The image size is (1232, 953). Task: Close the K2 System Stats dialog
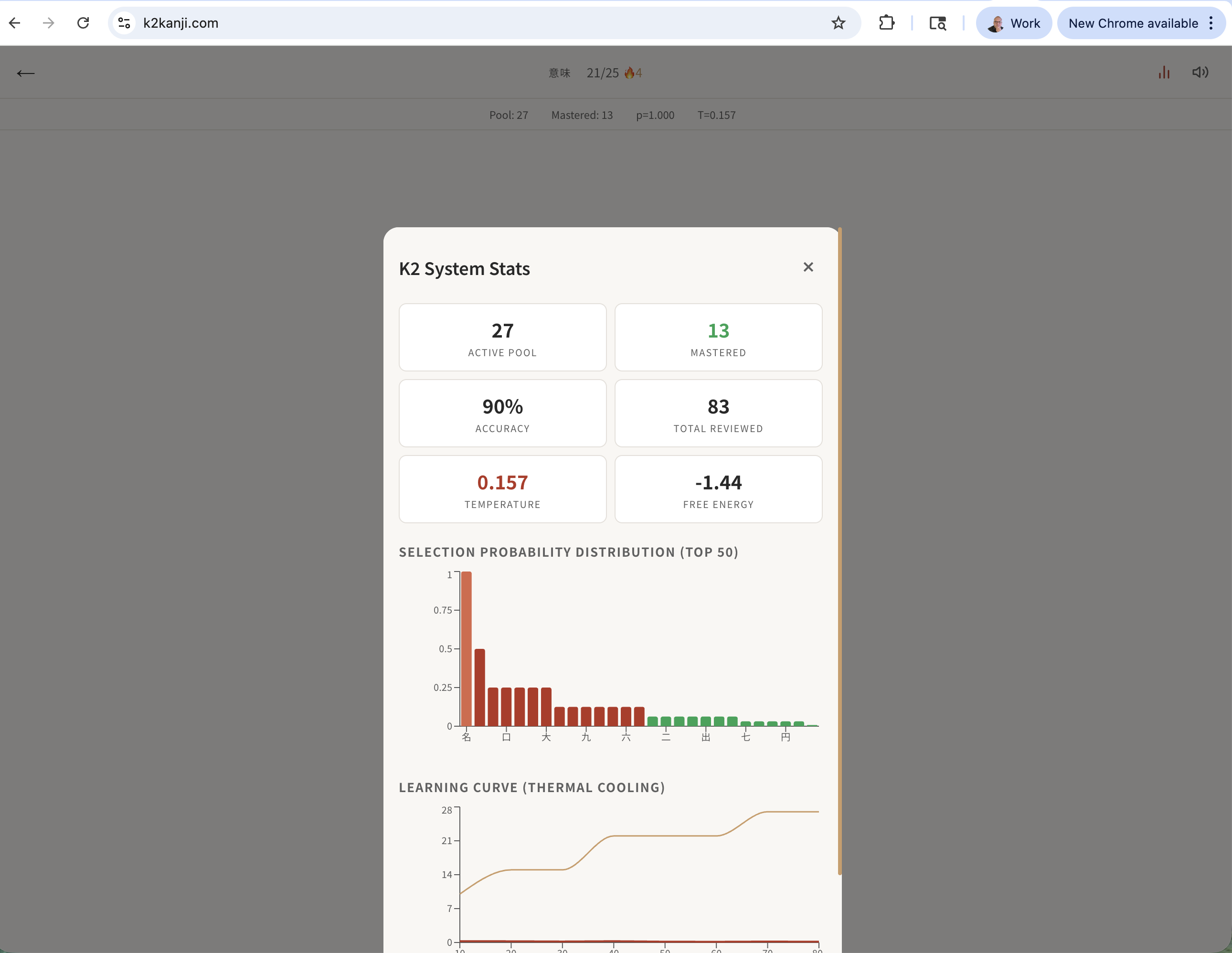(x=808, y=267)
